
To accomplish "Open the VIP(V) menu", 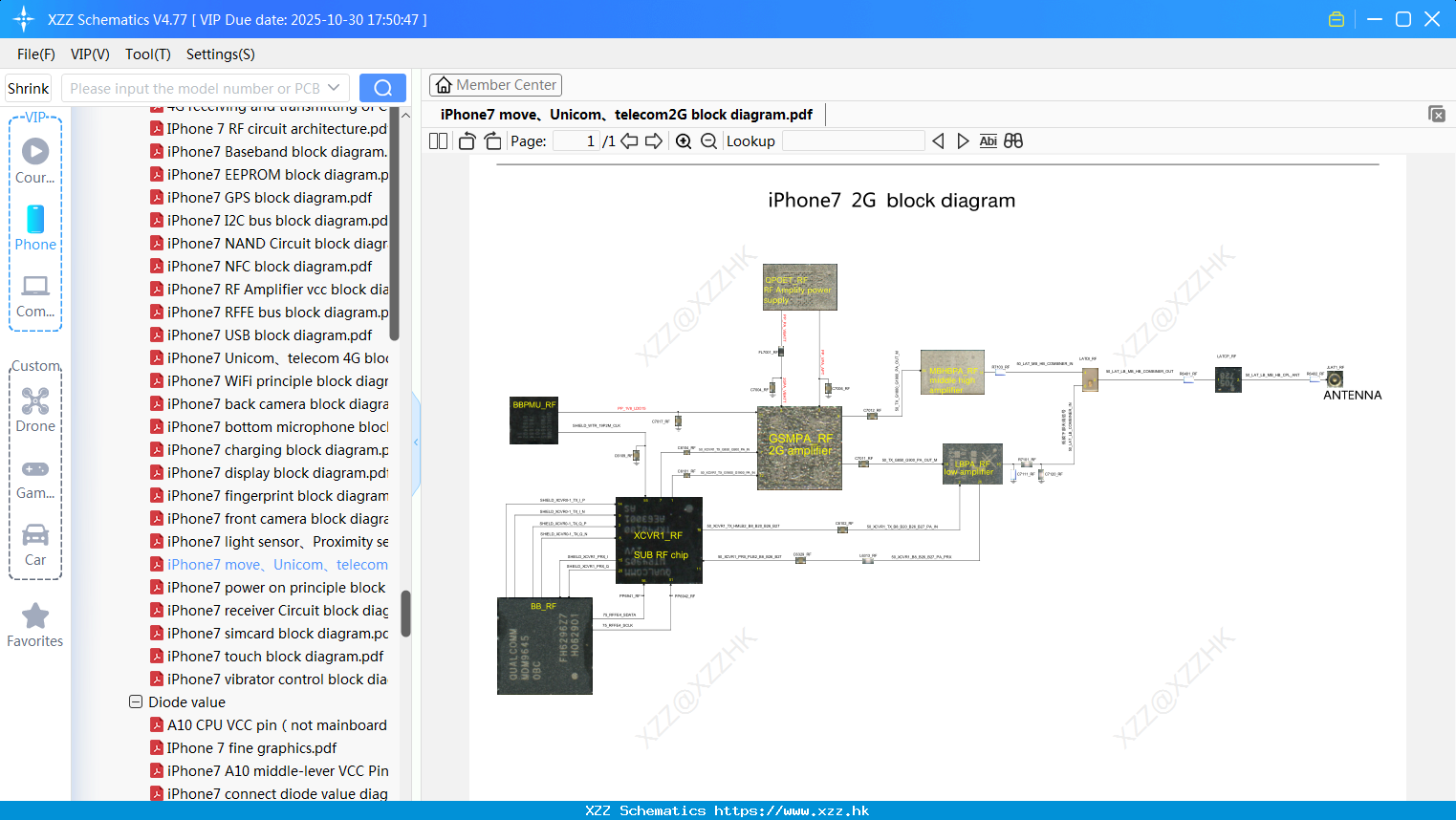I will 90,54.
